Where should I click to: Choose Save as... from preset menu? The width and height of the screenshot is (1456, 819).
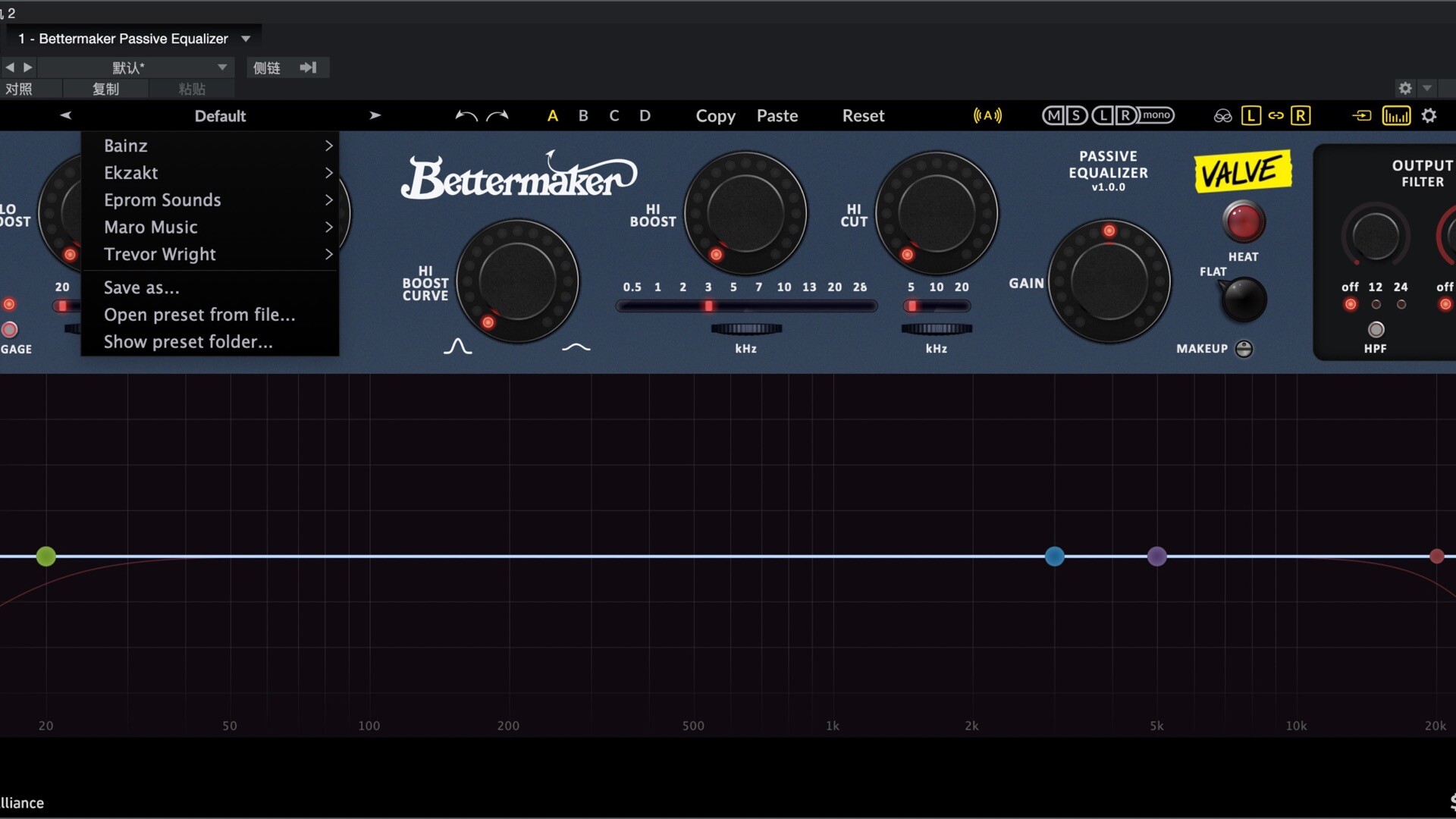point(209,287)
